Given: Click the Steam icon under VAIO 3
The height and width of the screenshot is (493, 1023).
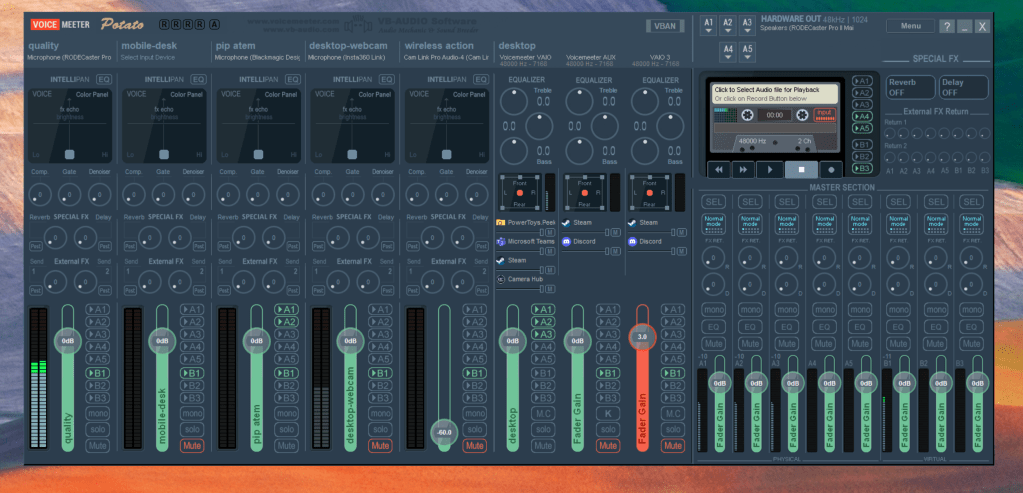Looking at the screenshot, I should [x=632, y=222].
